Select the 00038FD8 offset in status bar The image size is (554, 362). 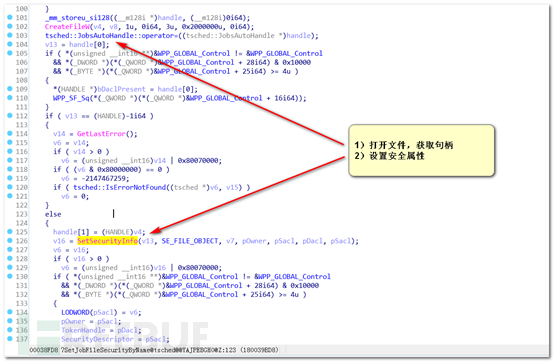pyautogui.click(x=44, y=350)
